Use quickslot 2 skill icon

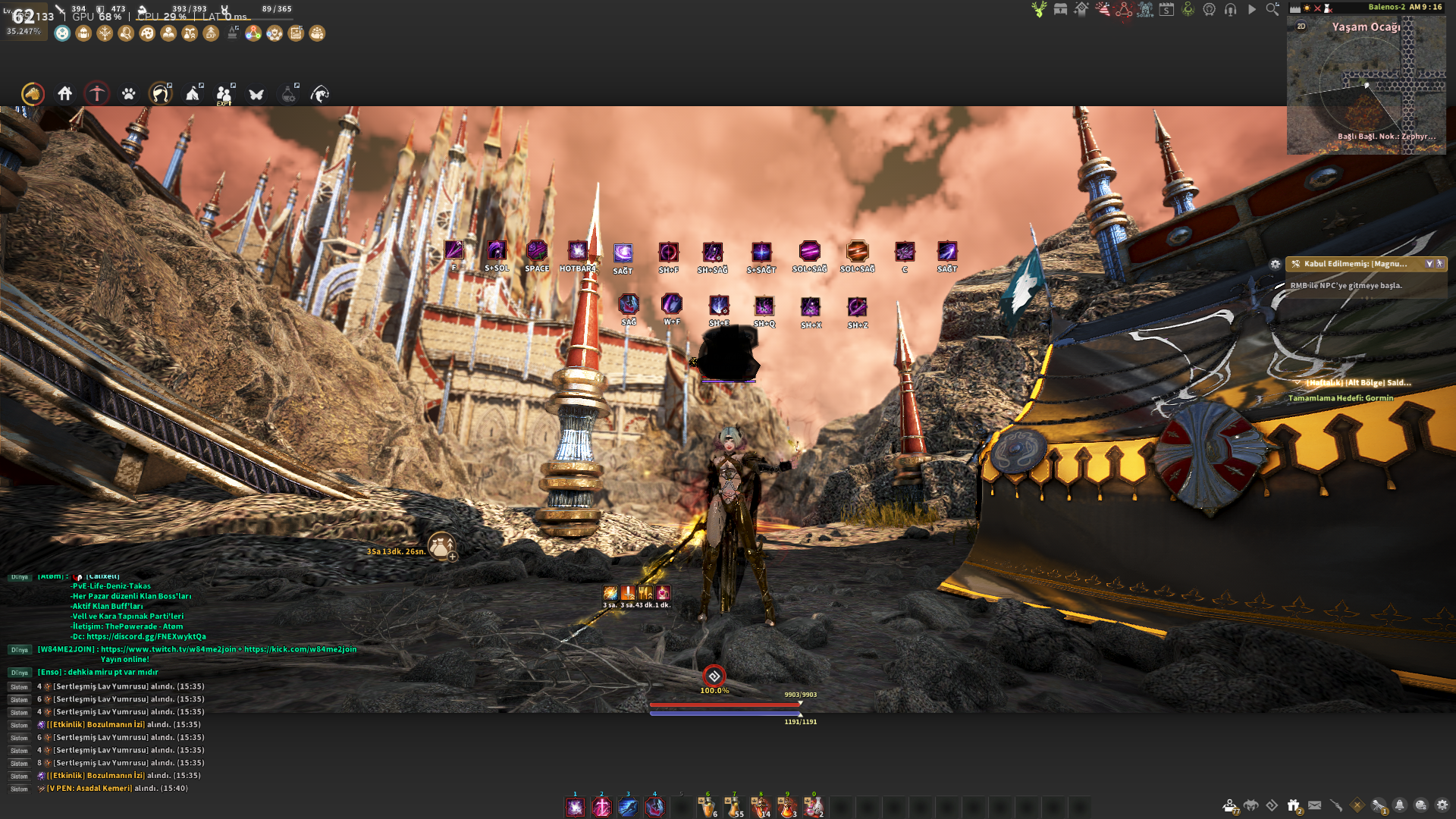click(602, 807)
